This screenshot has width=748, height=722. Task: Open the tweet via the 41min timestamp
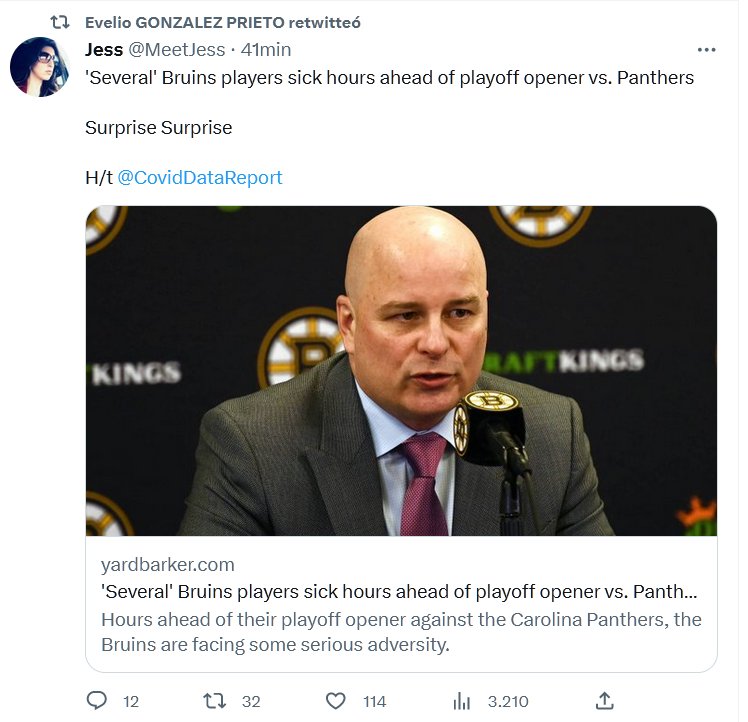266,50
